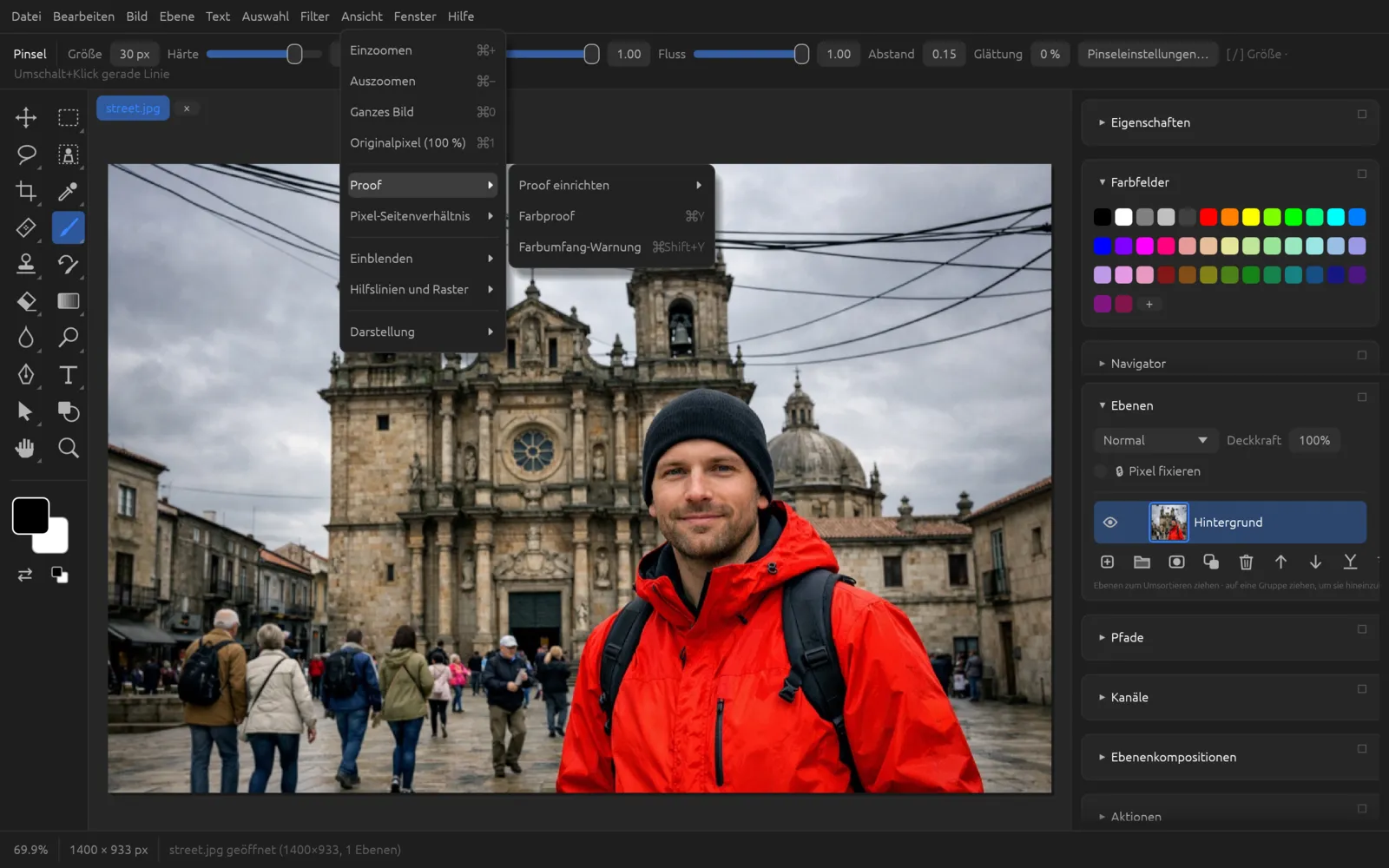Viewport: 1389px width, 868px height.
Task: Adjust the Fluss slider
Action: (x=751, y=54)
